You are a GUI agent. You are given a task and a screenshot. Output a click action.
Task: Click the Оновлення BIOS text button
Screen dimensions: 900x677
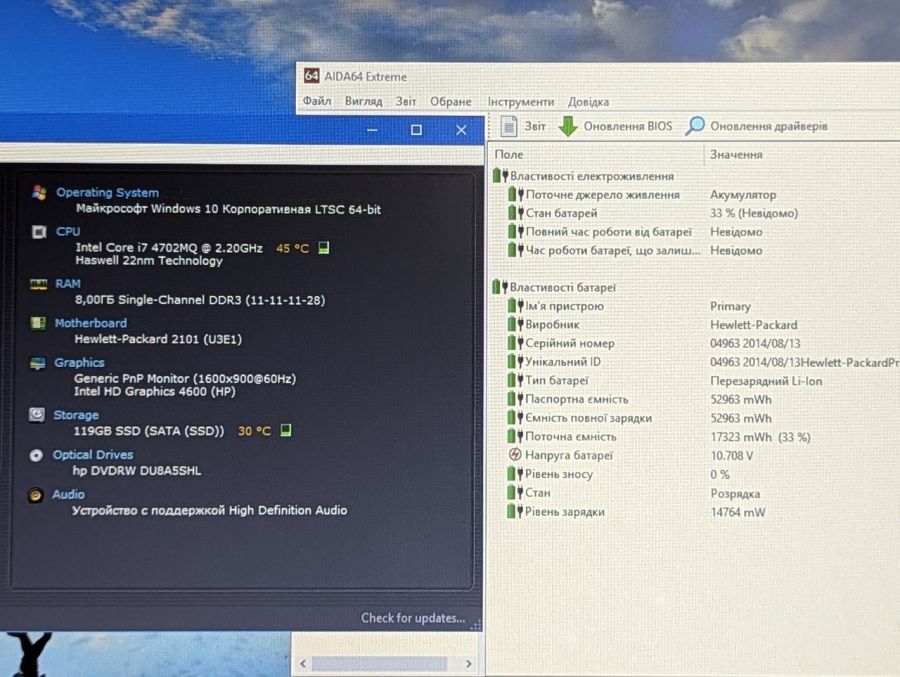click(x=628, y=126)
